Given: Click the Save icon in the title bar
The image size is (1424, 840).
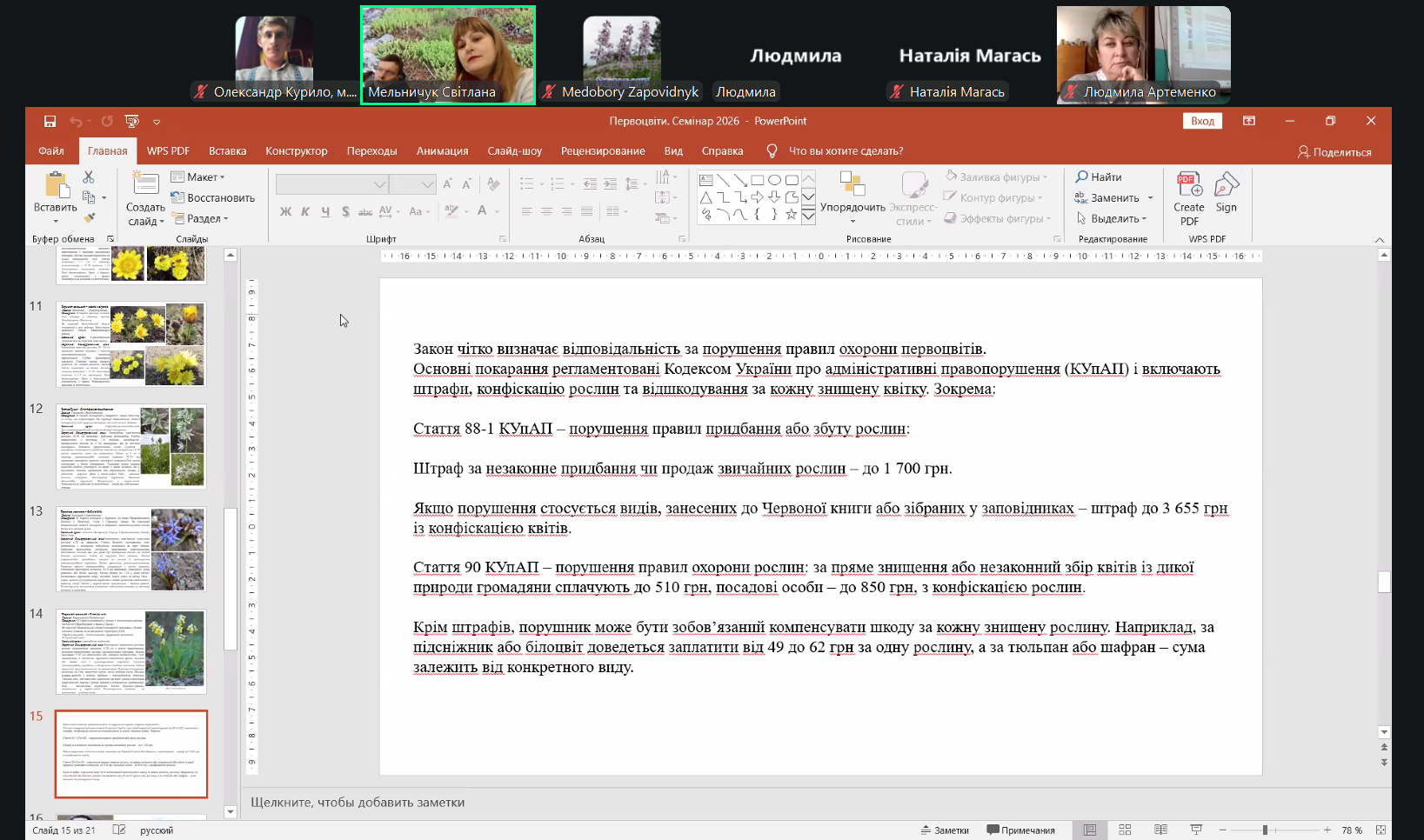Looking at the screenshot, I should (50, 122).
